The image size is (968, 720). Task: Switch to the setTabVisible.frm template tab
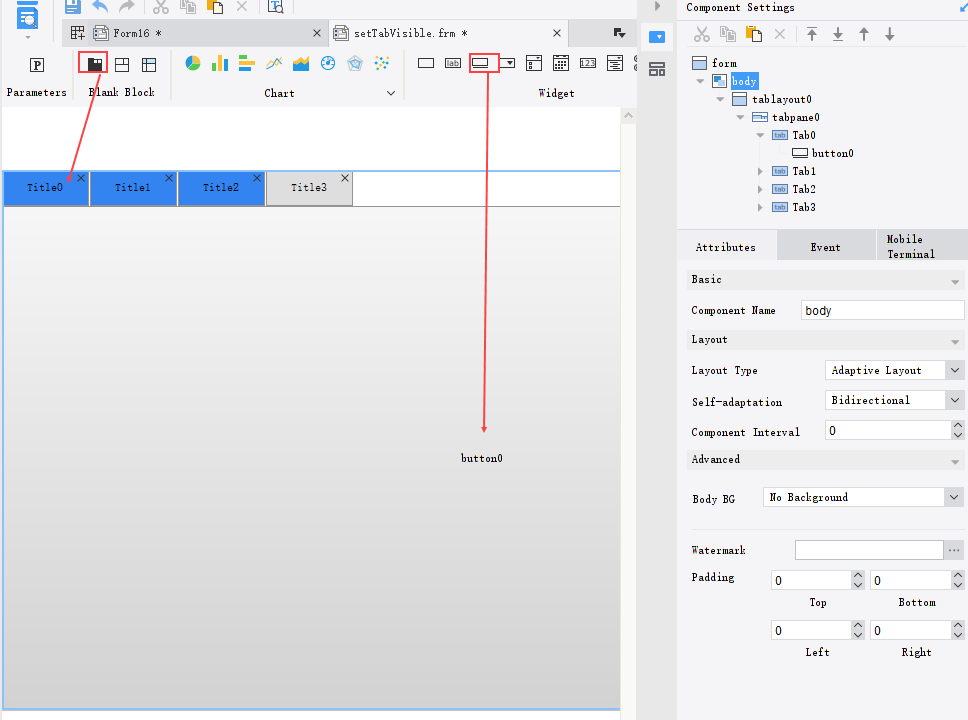449,33
